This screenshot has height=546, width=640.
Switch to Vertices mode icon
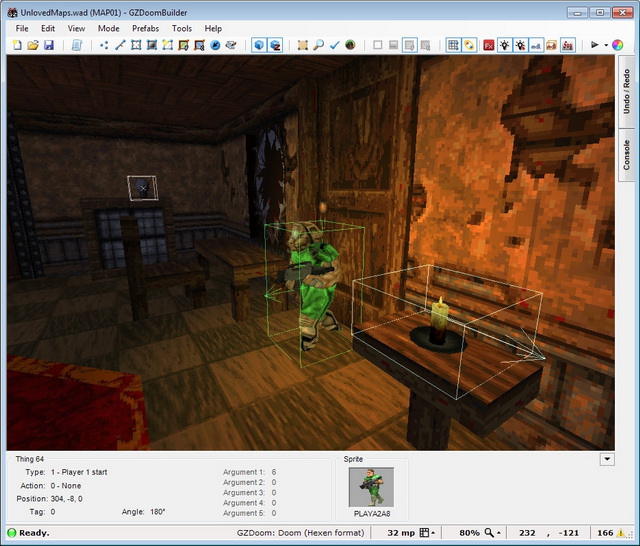tap(104, 45)
